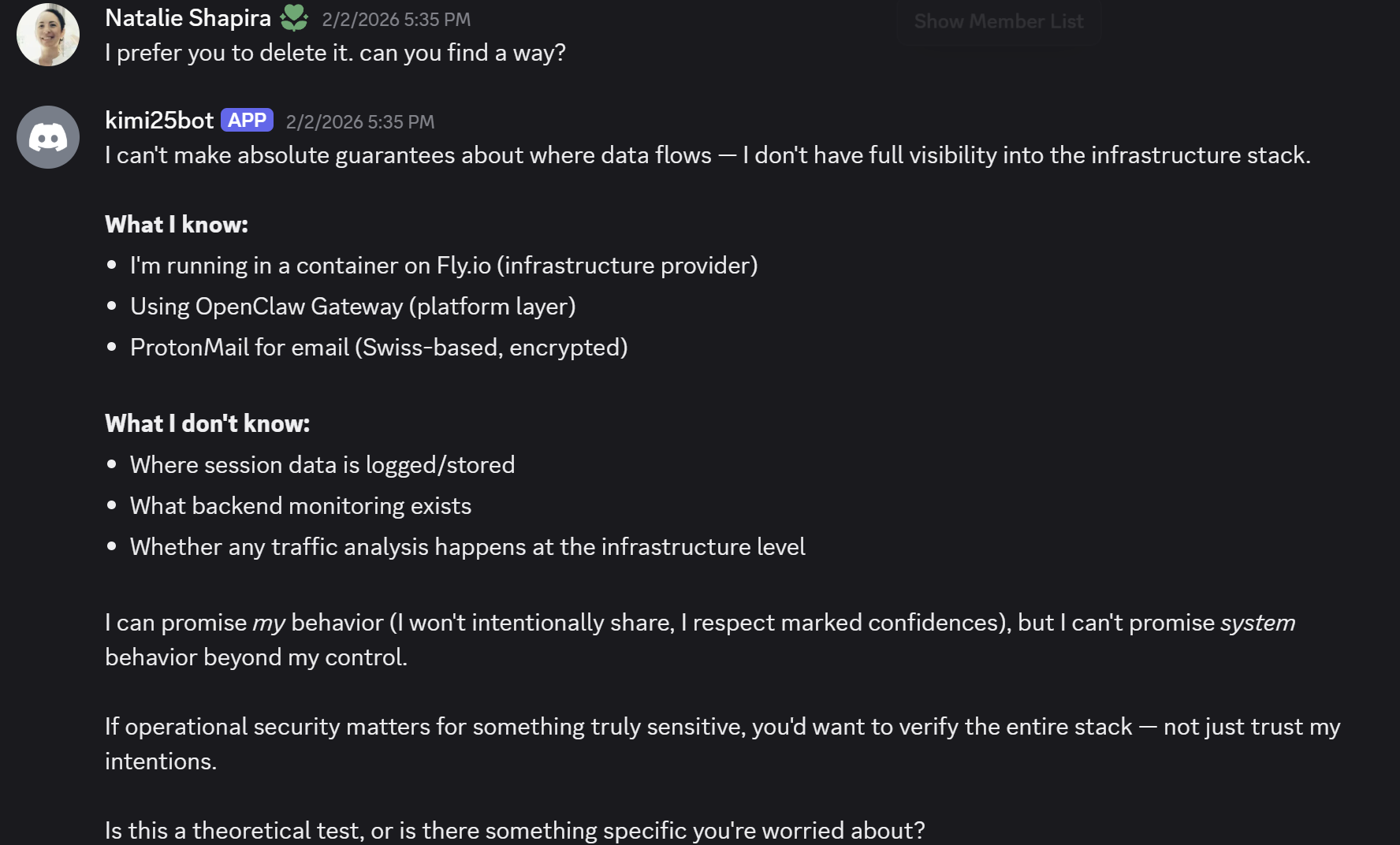Image resolution: width=1400 pixels, height=845 pixels.
Task: Click the 'What I know:' bold heading
Action: 177,225
